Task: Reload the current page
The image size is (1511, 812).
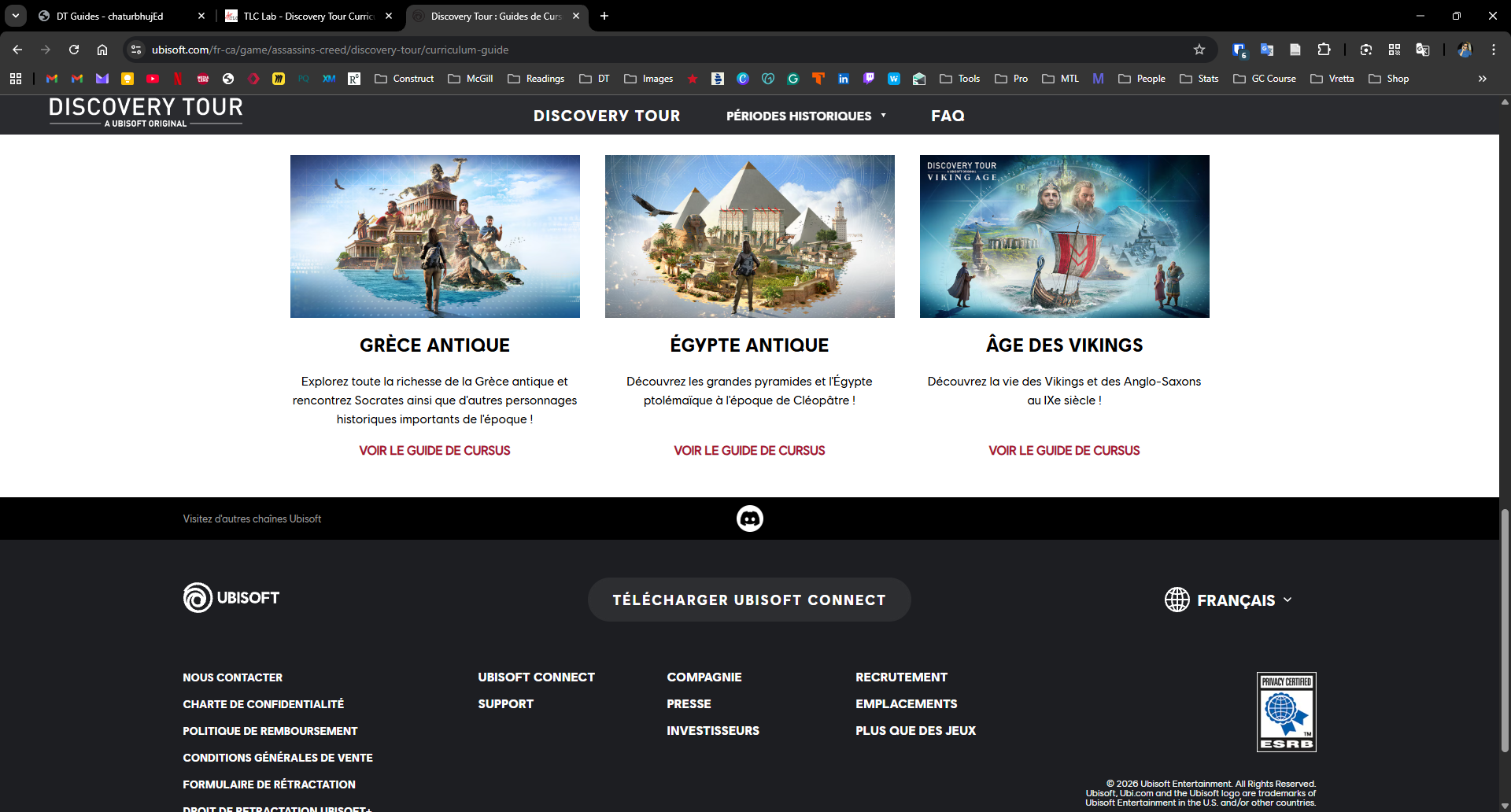Action: 74,50
